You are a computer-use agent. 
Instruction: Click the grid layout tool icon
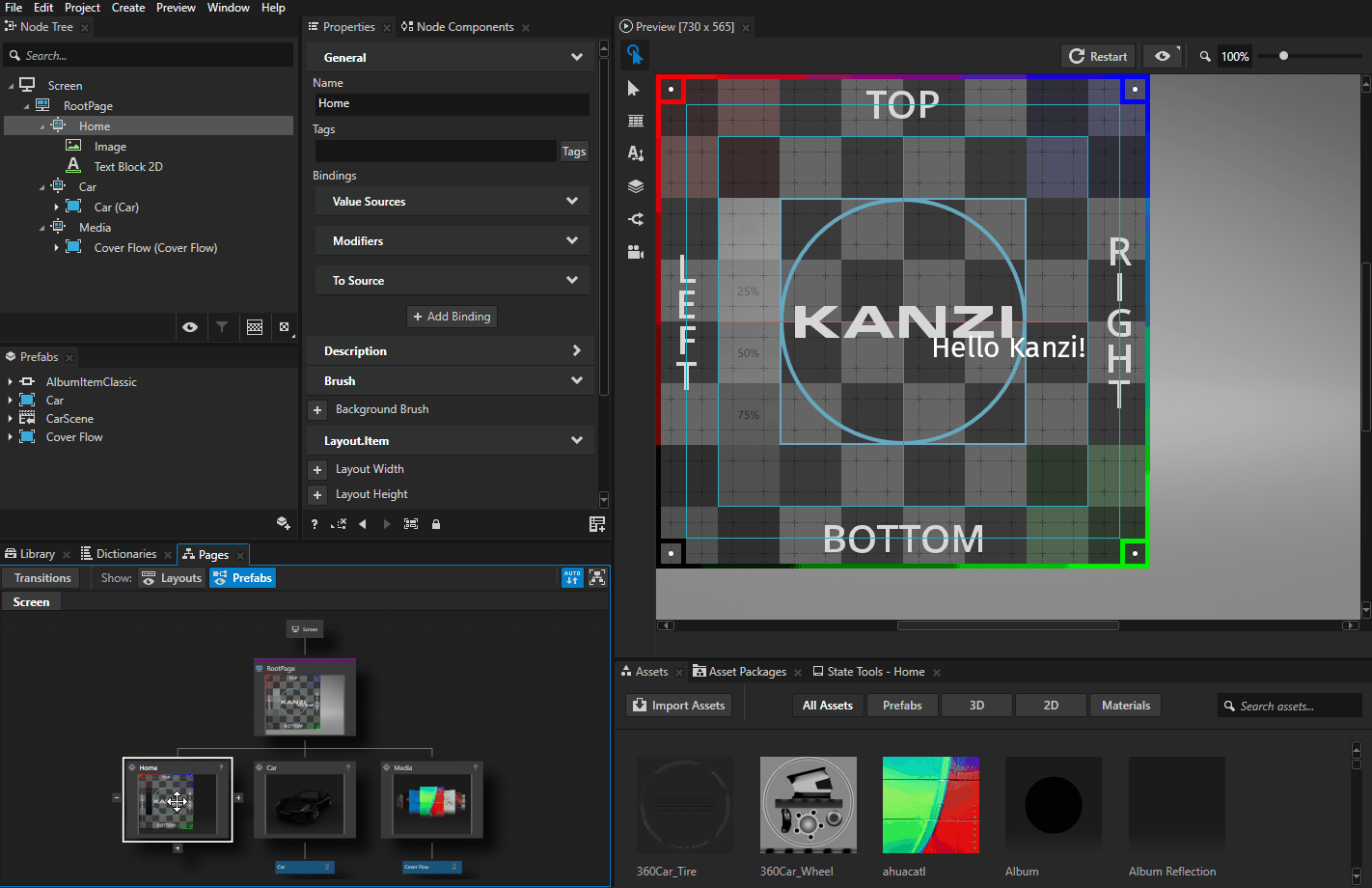point(635,121)
